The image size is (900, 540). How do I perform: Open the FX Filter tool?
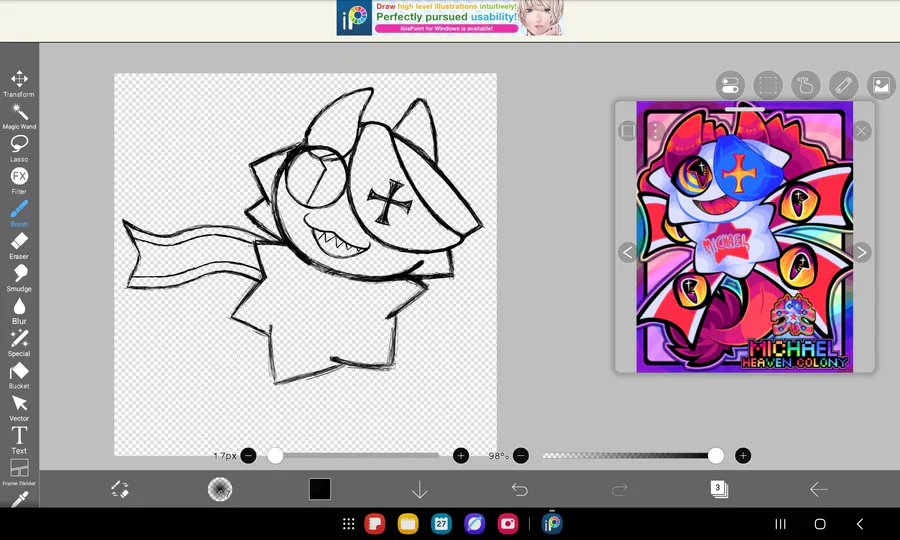click(19, 181)
